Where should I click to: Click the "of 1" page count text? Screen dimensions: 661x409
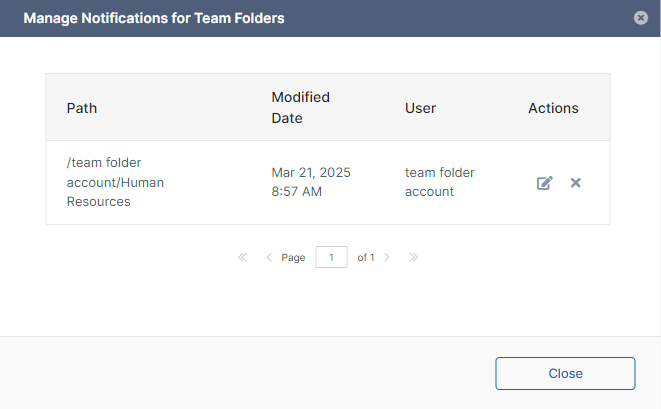point(366,258)
